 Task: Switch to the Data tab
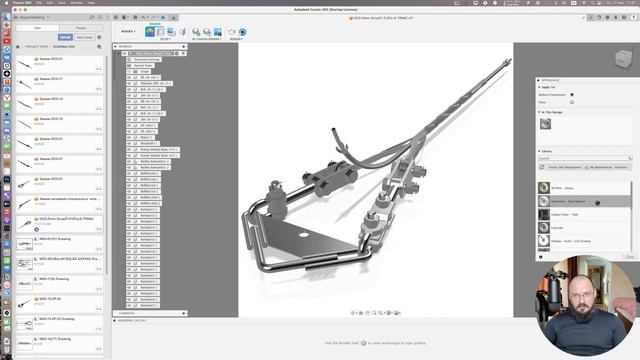point(38,28)
